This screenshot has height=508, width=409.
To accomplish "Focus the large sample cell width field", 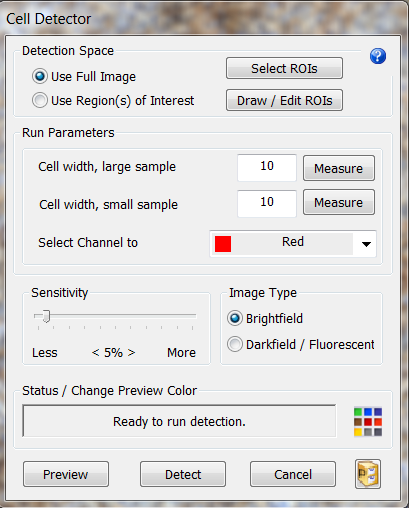I will click(267, 167).
